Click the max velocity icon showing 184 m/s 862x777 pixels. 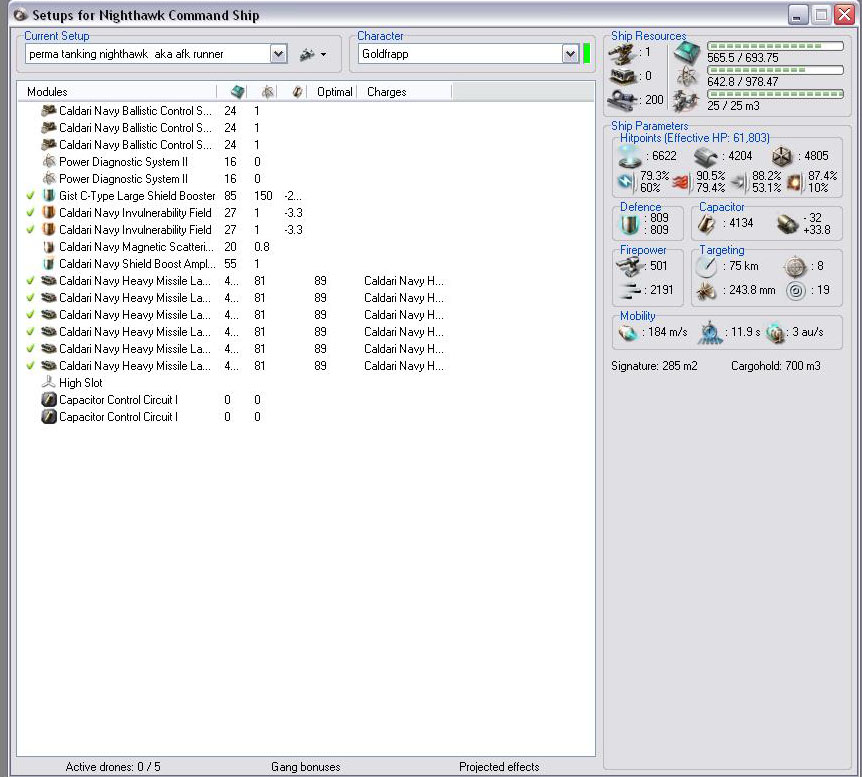tap(627, 332)
